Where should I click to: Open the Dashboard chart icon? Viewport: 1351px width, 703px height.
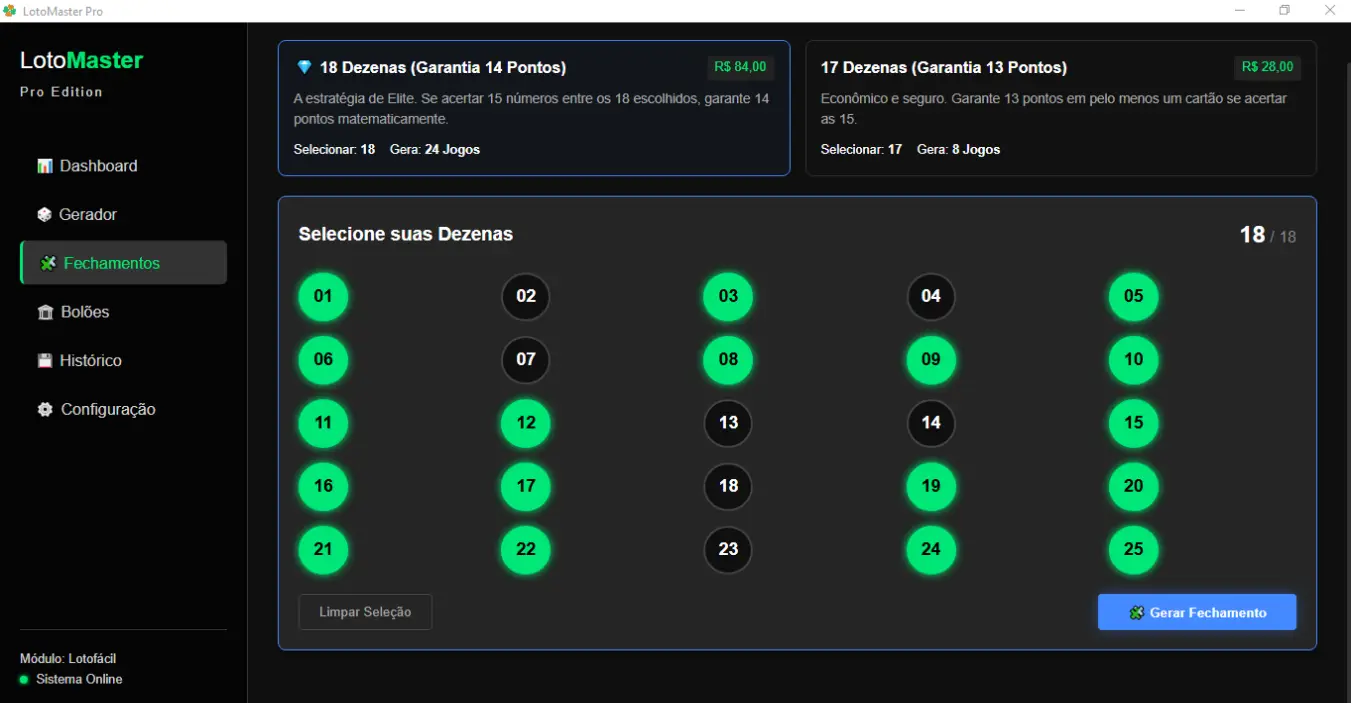pyautogui.click(x=45, y=166)
